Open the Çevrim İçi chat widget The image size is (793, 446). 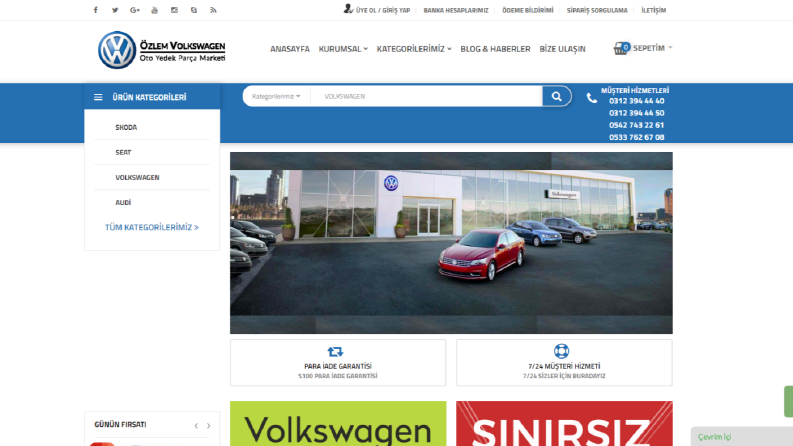[x=741, y=436]
